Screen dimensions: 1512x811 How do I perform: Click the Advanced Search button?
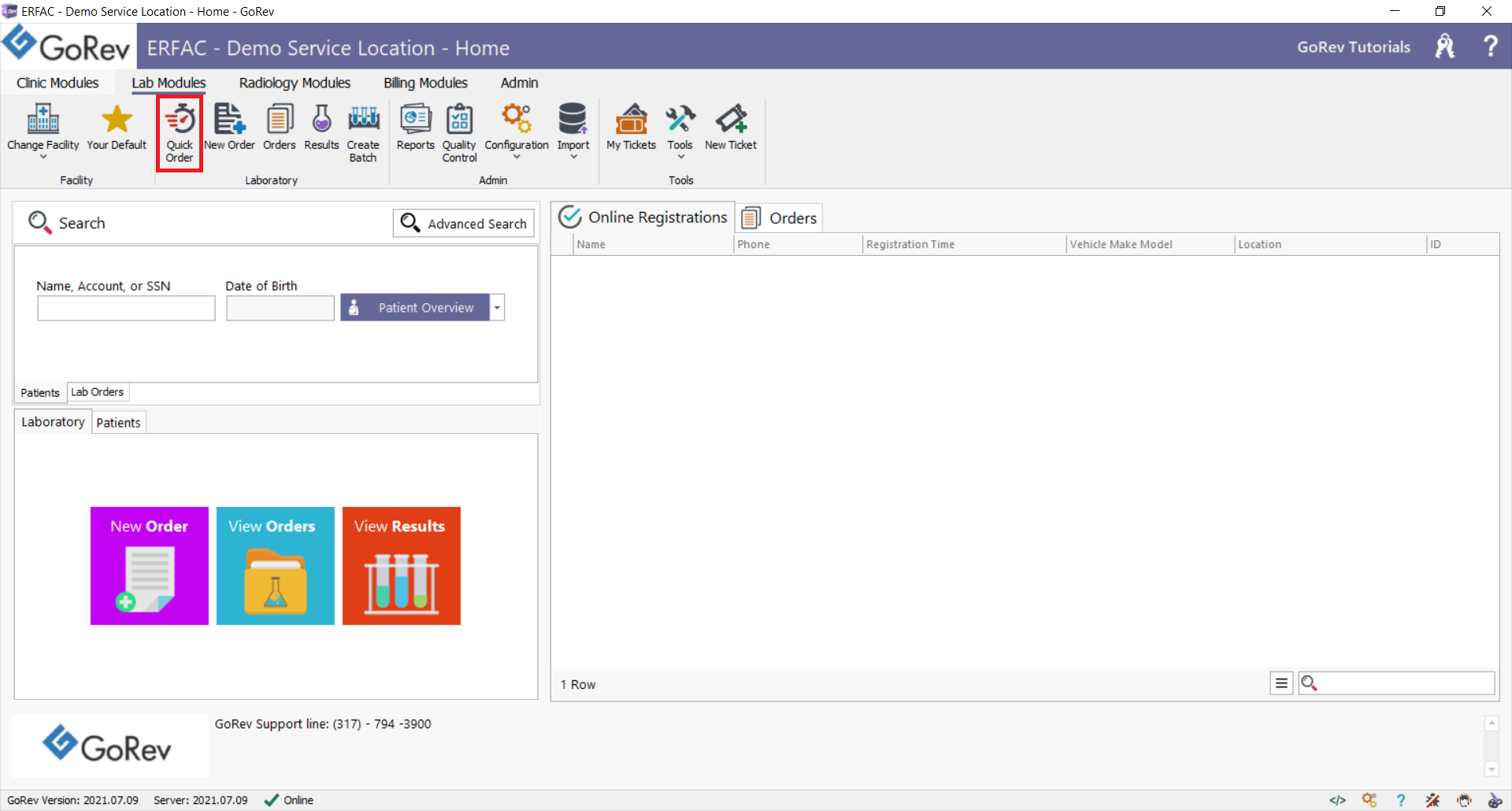(x=464, y=224)
